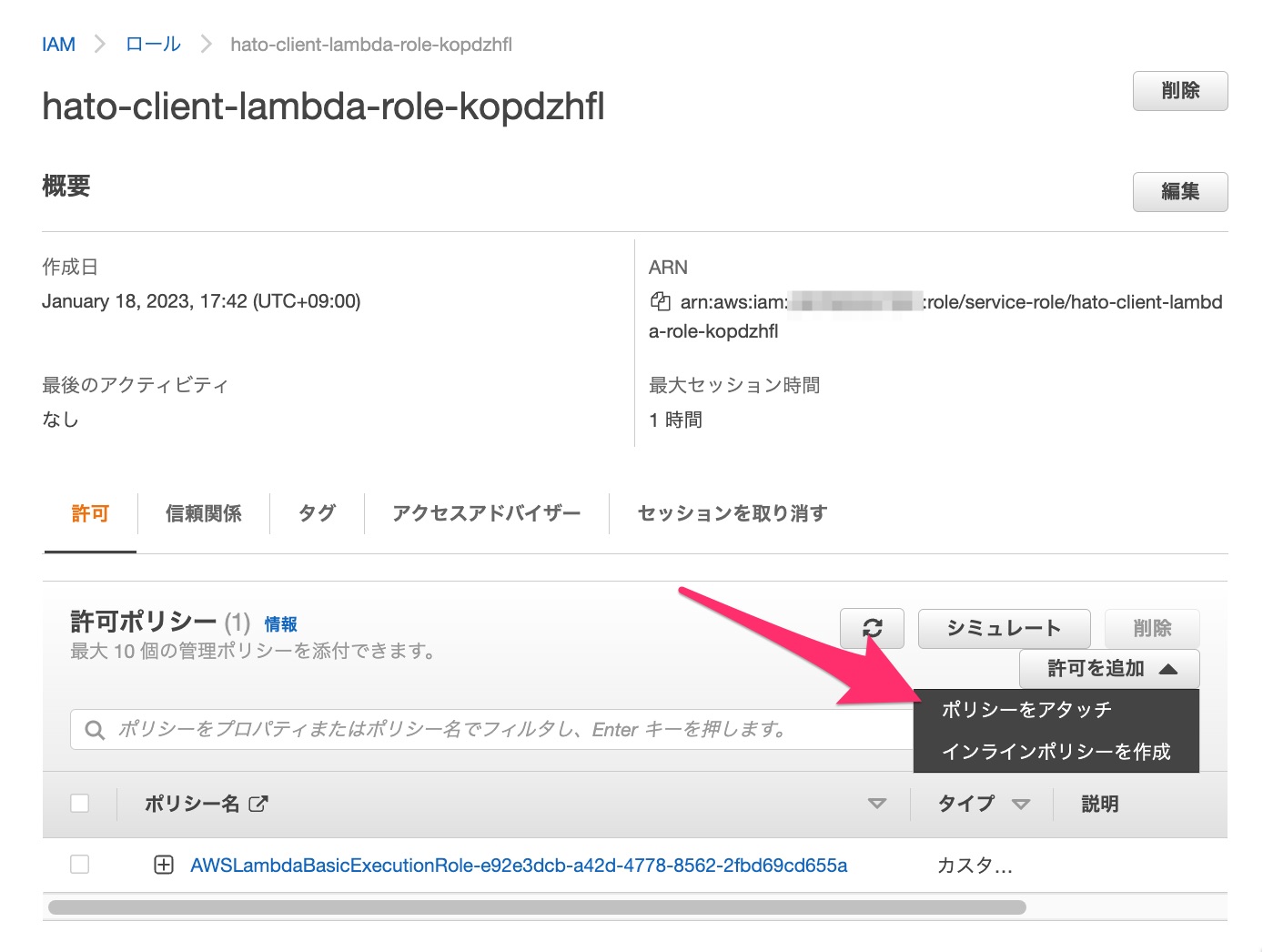Choose インラインポリシーを作成 from the menu

pos(1056,751)
